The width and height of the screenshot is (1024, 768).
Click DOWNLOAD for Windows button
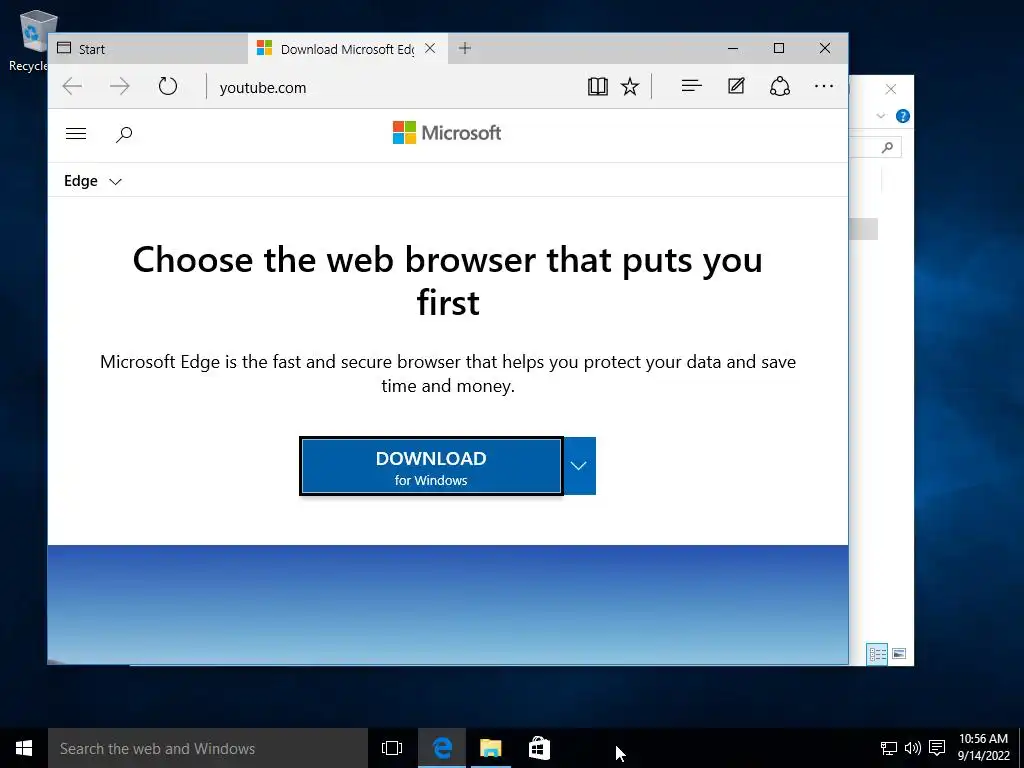coord(431,466)
